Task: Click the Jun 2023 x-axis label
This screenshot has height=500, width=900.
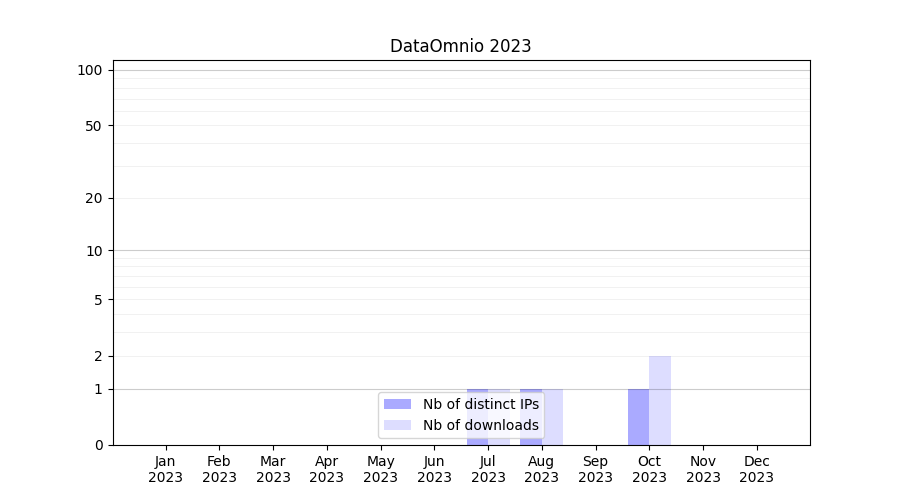Action: [x=434, y=469]
